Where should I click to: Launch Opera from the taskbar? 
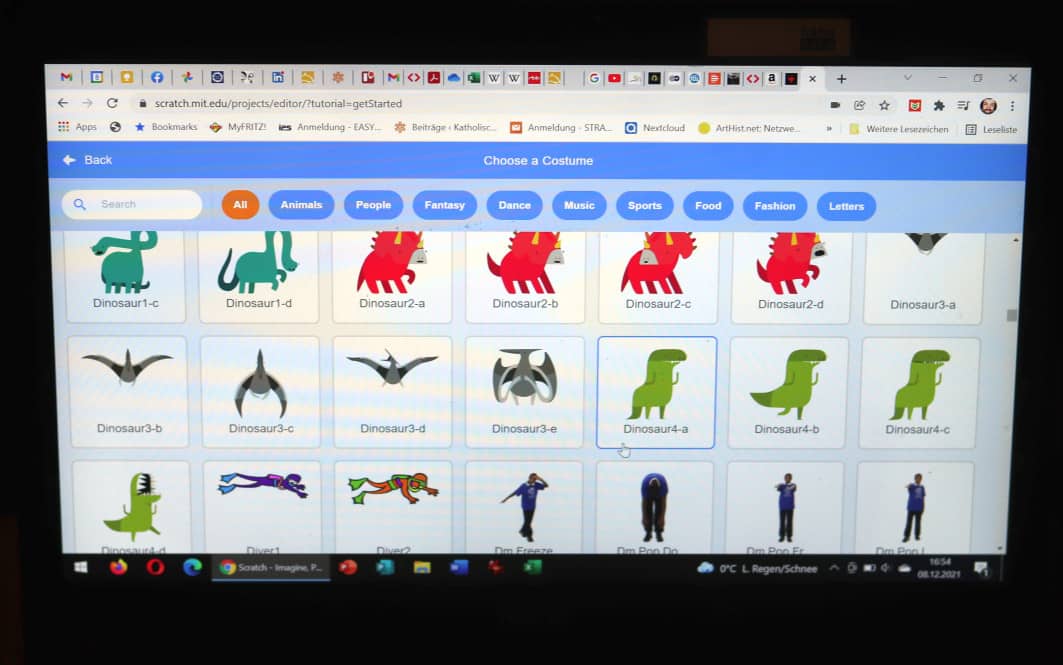pyautogui.click(x=155, y=567)
